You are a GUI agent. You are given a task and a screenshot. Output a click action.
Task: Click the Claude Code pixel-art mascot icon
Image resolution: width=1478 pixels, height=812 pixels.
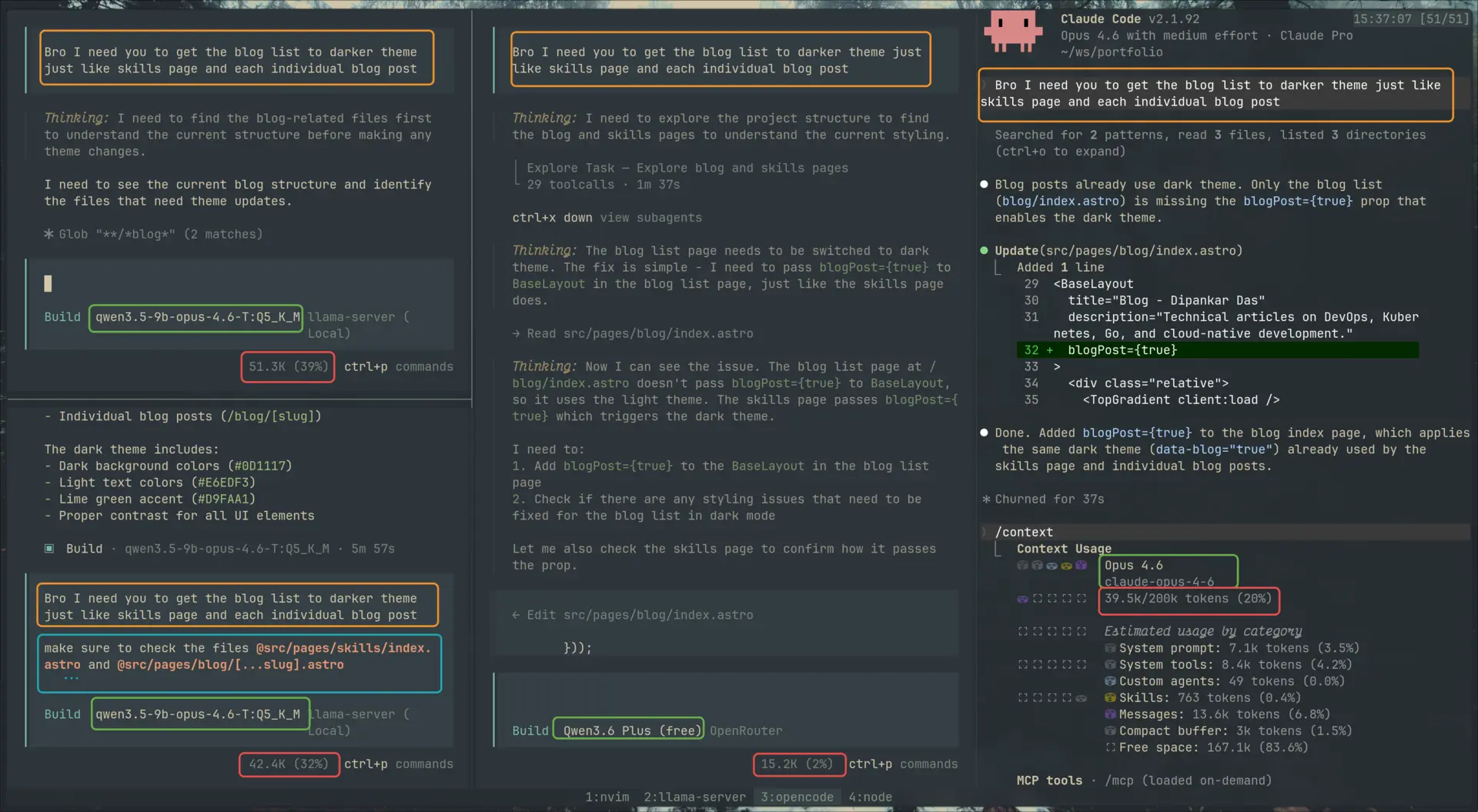point(1012,31)
